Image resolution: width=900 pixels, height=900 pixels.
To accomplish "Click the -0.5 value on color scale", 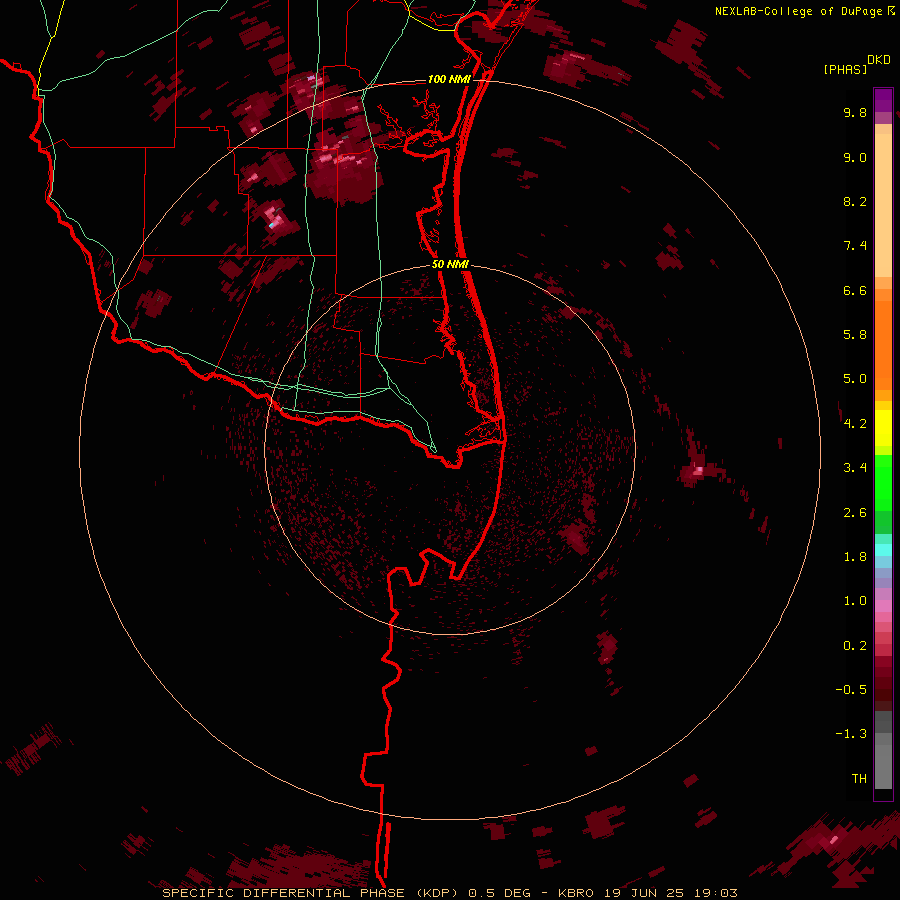I will tap(851, 690).
